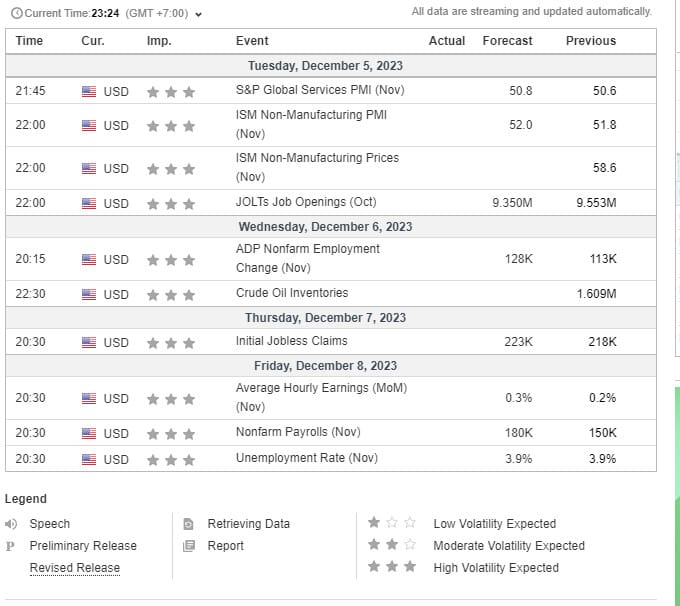Sort by the Time column header

click(30, 41)
